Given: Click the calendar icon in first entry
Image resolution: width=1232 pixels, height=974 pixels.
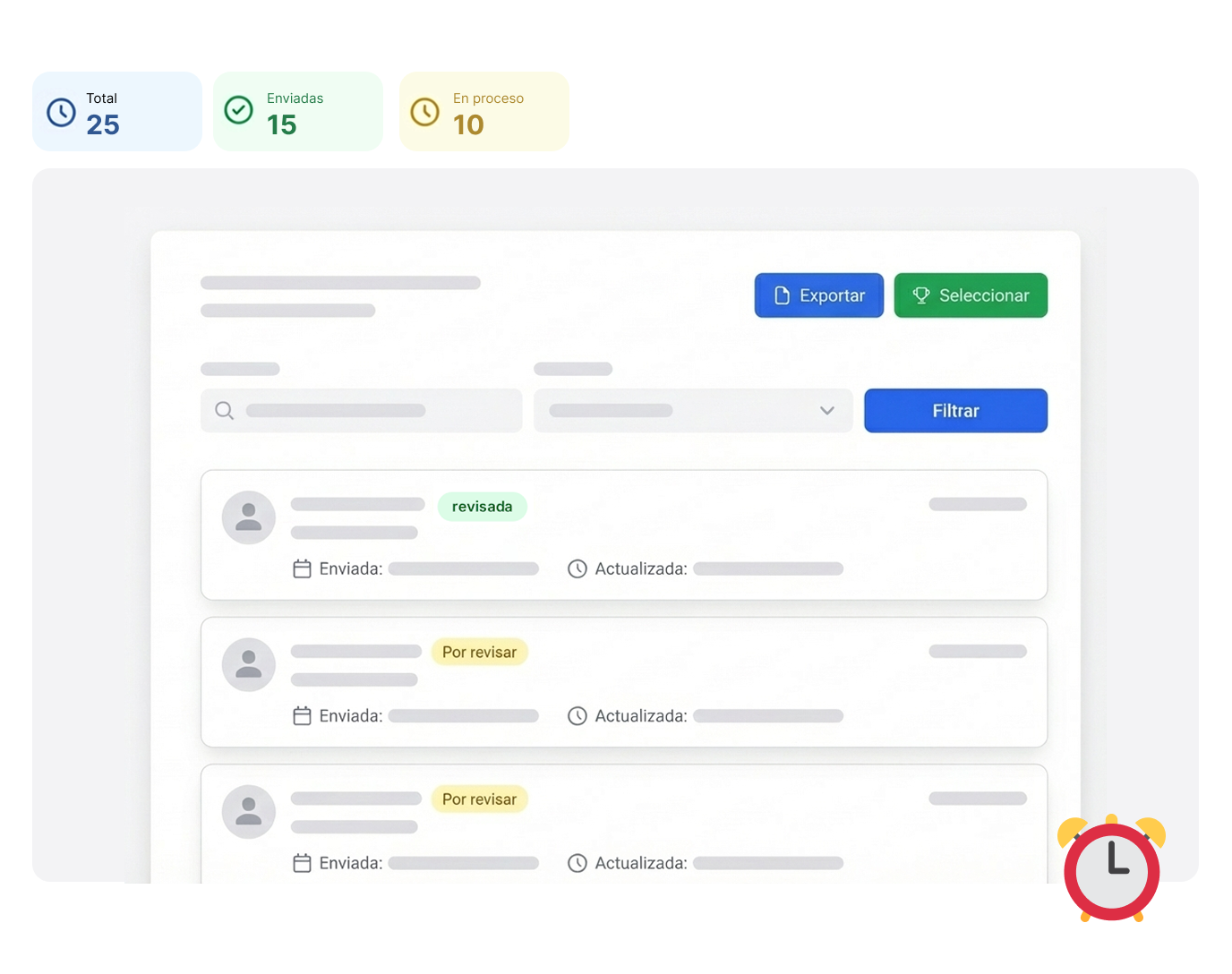Looking at the screenshot, I should [x=303, y=568].
